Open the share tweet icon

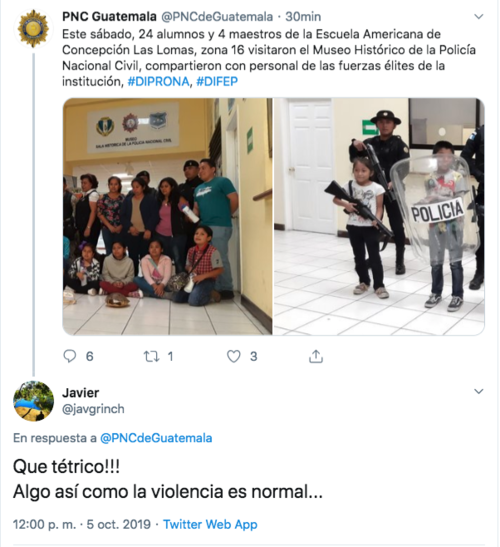pos(316,356)
